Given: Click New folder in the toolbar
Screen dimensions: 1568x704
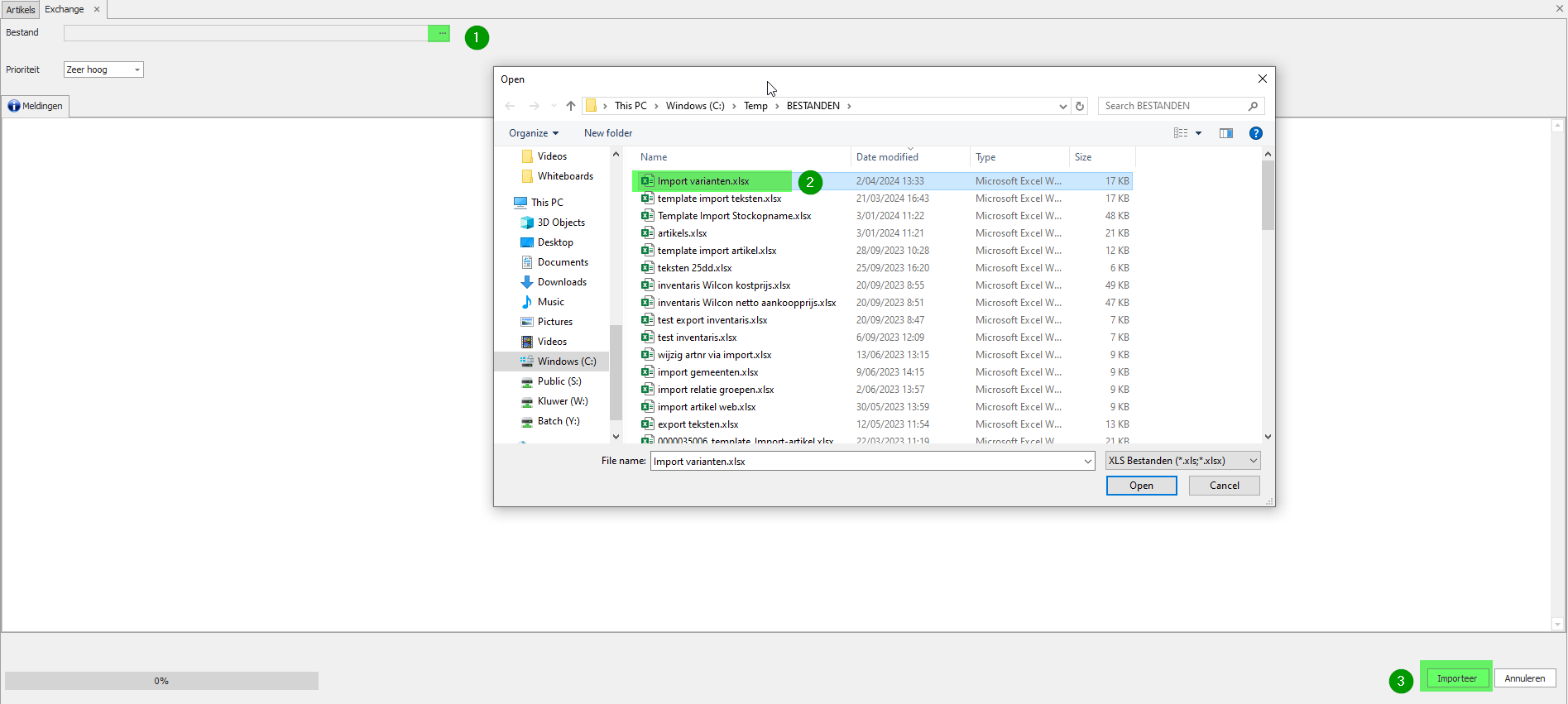Looking at the screenshot, I should pyautogui.click(x=608, y=133).
